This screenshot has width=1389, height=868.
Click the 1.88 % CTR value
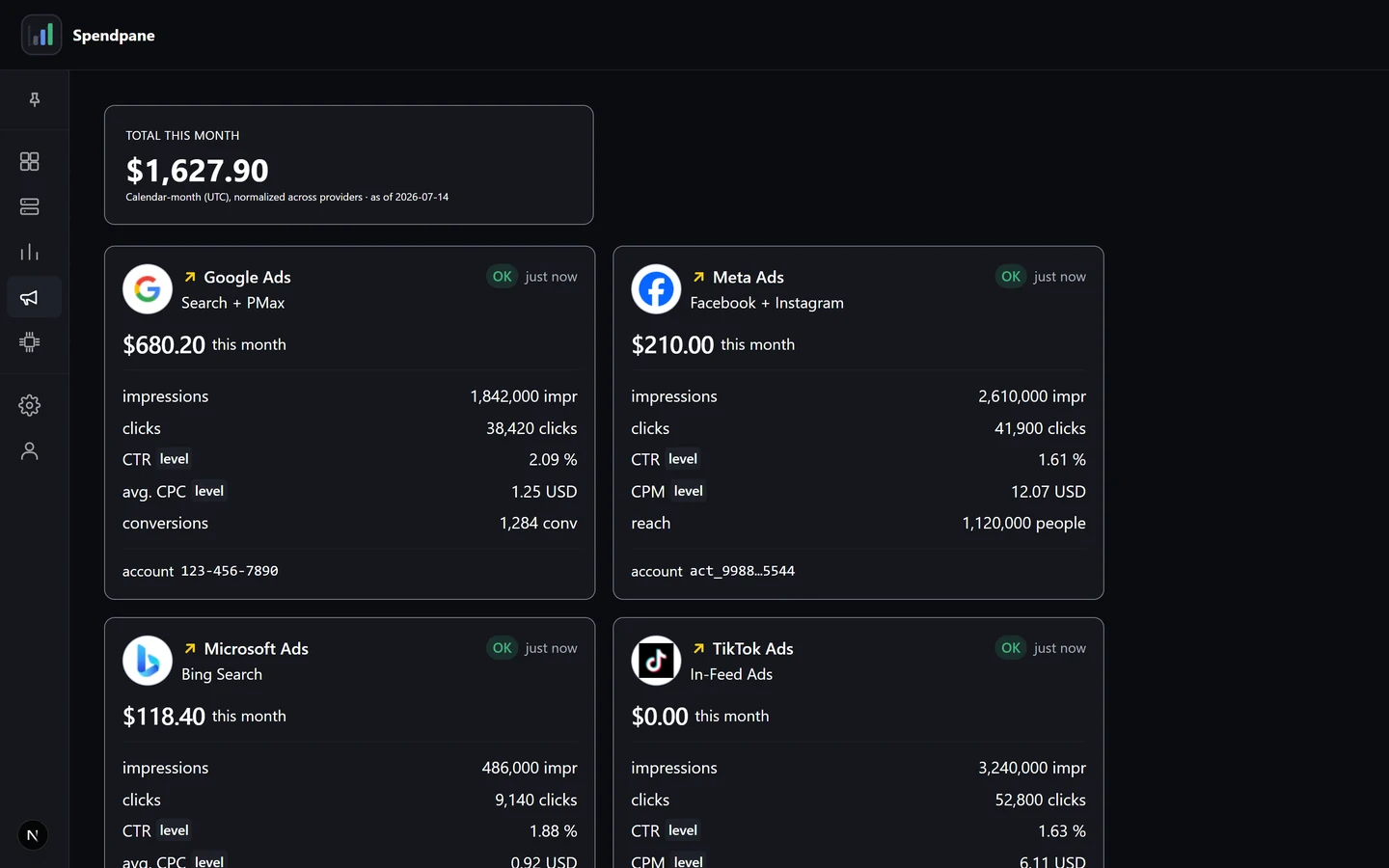(553, 831)
